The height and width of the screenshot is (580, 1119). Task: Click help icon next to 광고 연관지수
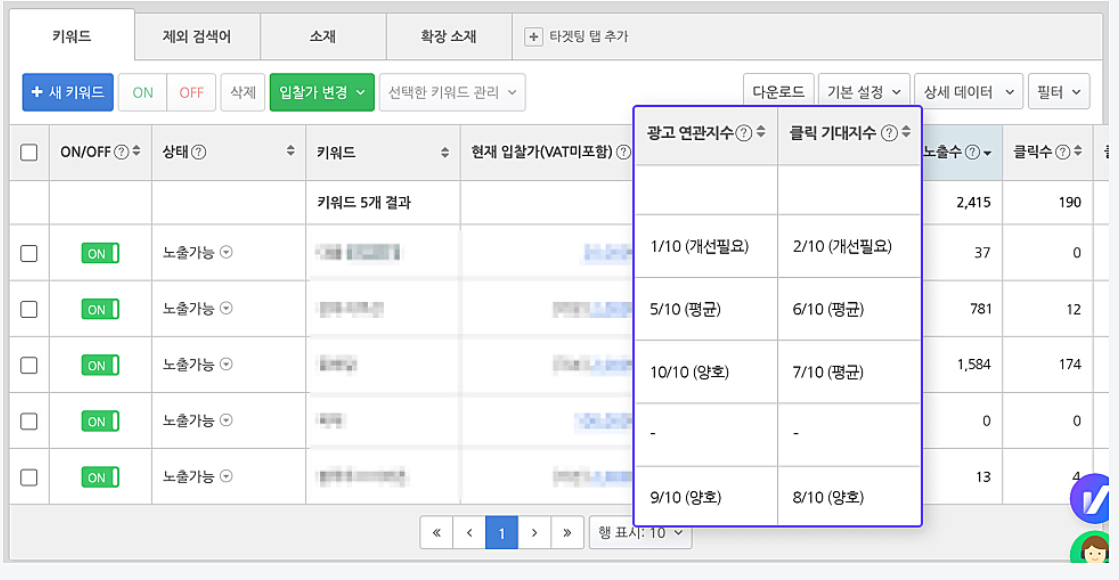[743, 132]
